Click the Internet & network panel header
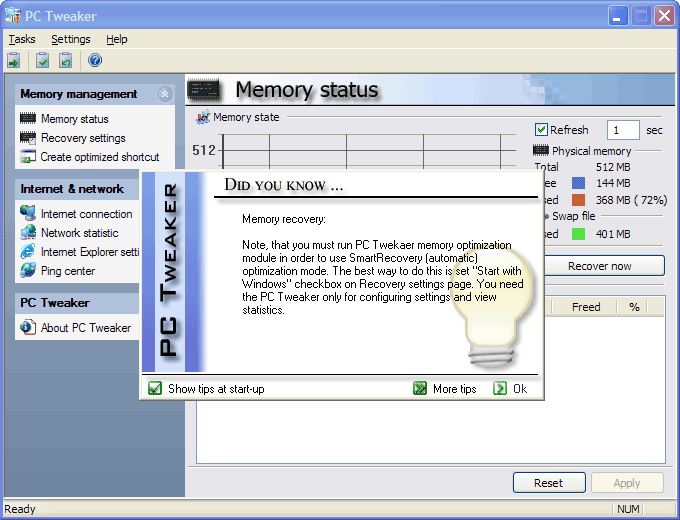Viewport: 680px width, 520px height. click(x=78, y=189)
